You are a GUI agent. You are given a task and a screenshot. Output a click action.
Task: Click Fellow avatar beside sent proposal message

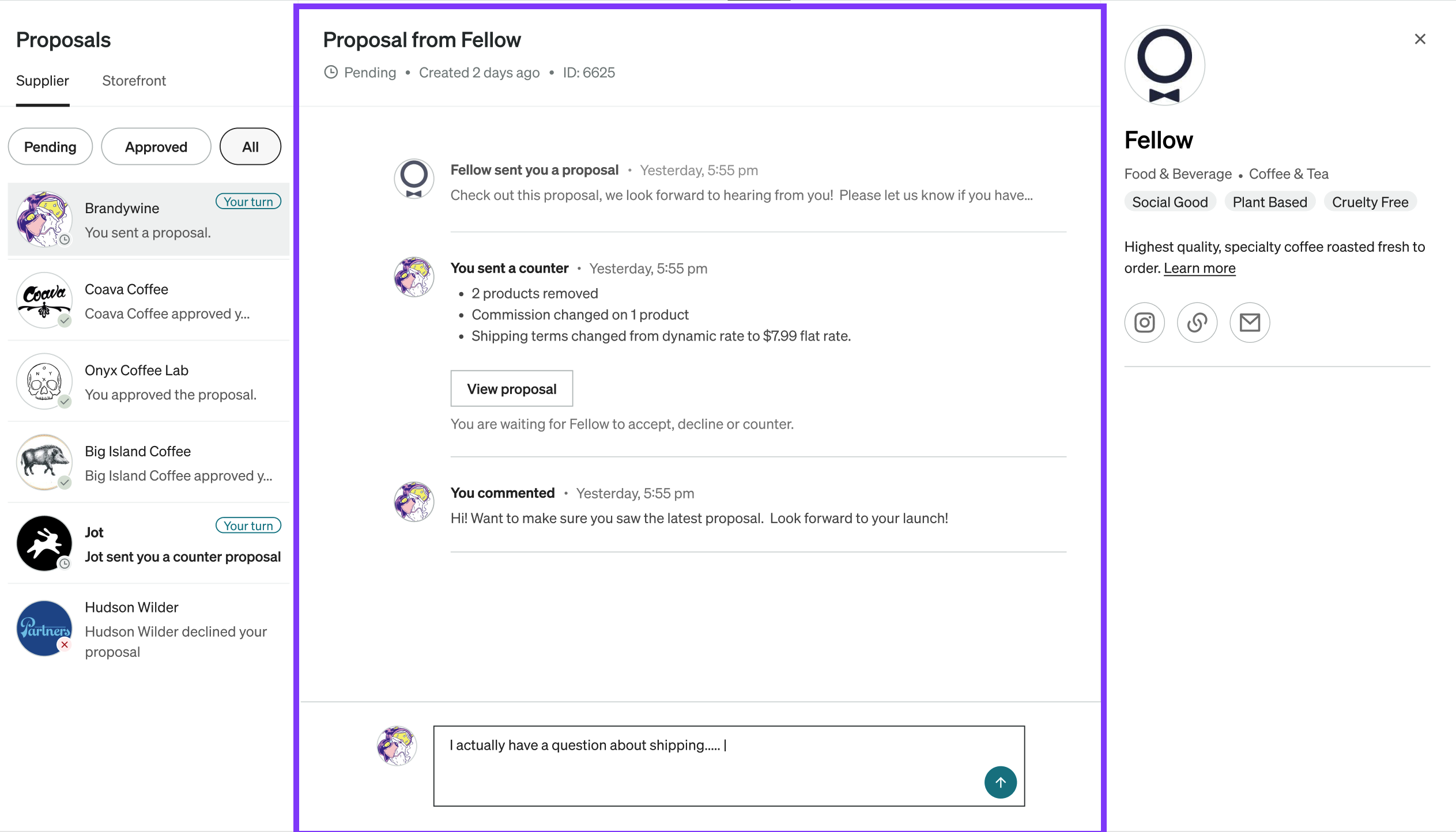point(414,179)
